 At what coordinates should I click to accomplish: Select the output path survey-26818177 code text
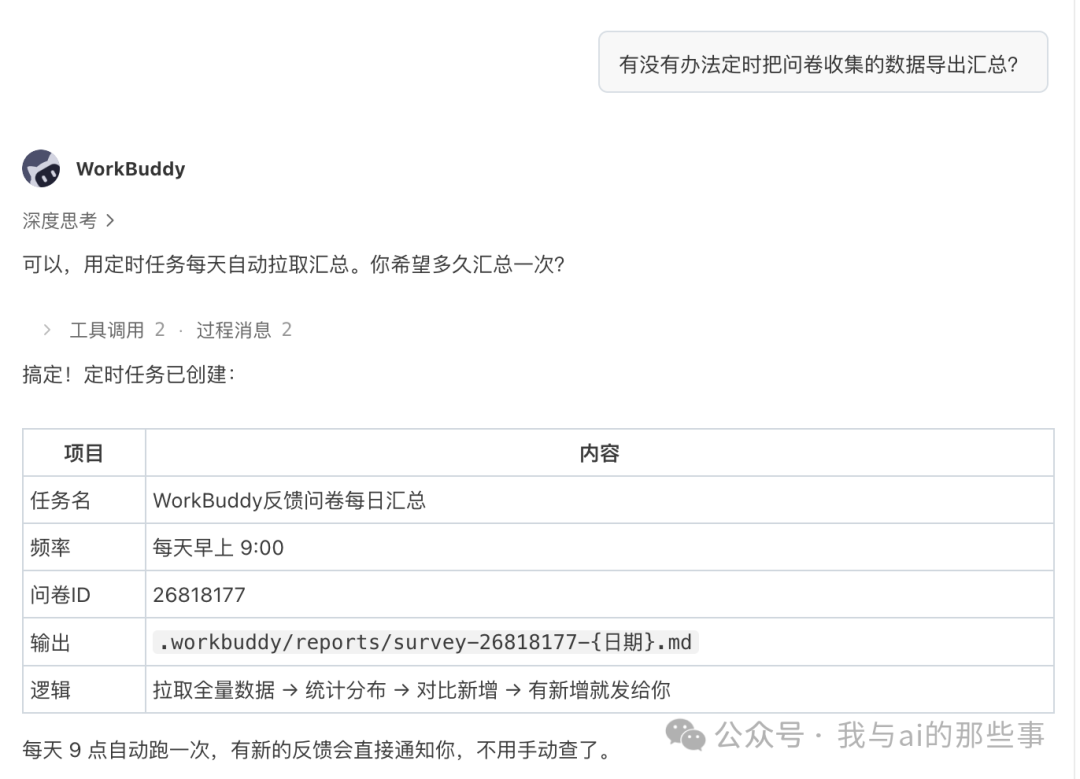click(x=425, y=642)
